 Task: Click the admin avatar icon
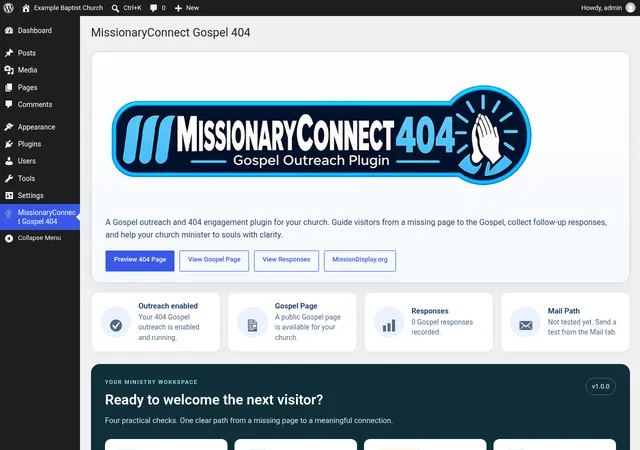[631, 8]
